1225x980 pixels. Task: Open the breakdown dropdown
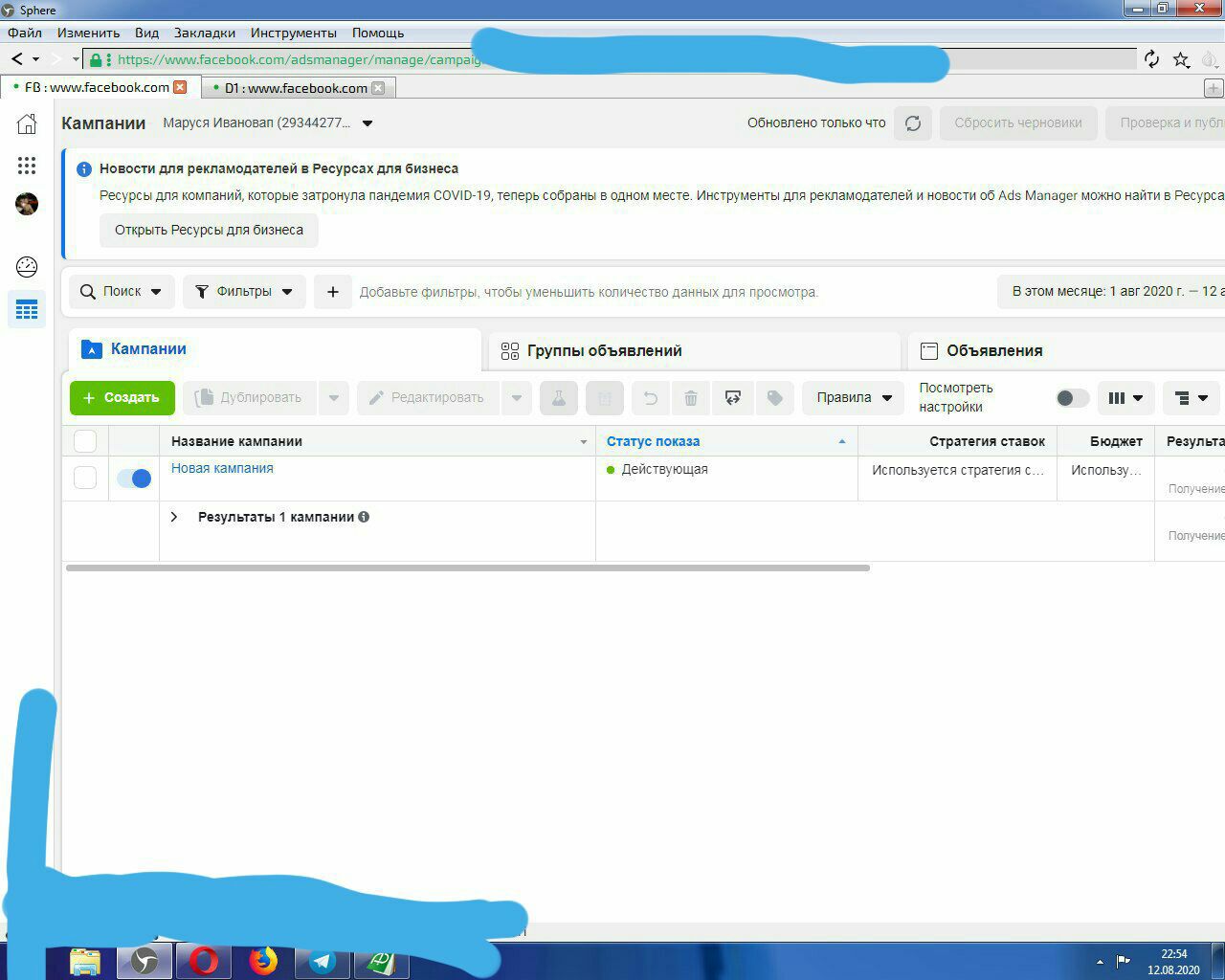[1192, 397]
